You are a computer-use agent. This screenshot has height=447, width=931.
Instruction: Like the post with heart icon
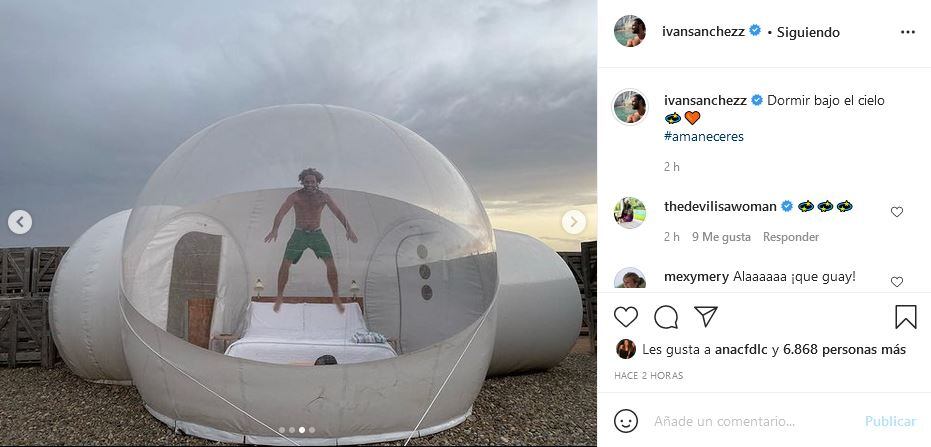pos(626,317)
